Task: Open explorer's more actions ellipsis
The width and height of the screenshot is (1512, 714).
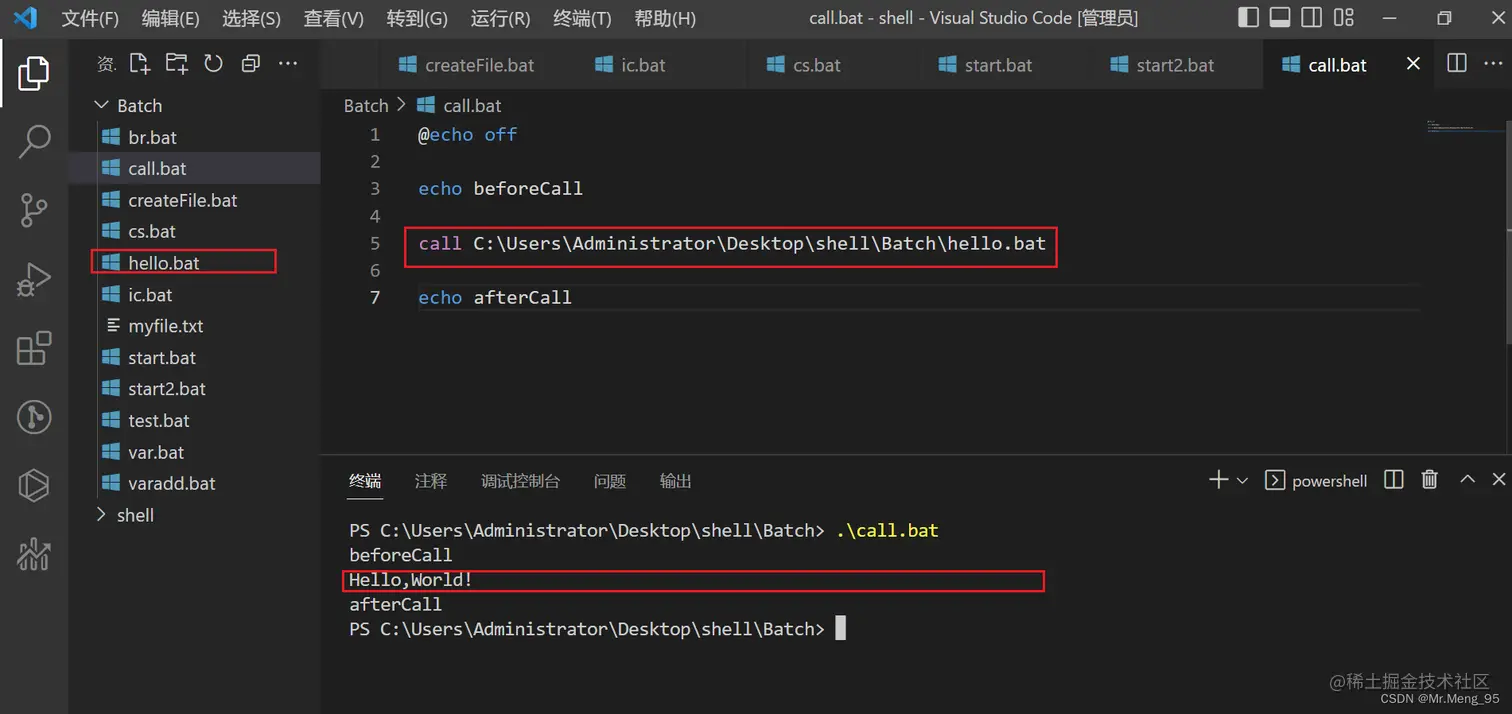Action: [288, 64]
